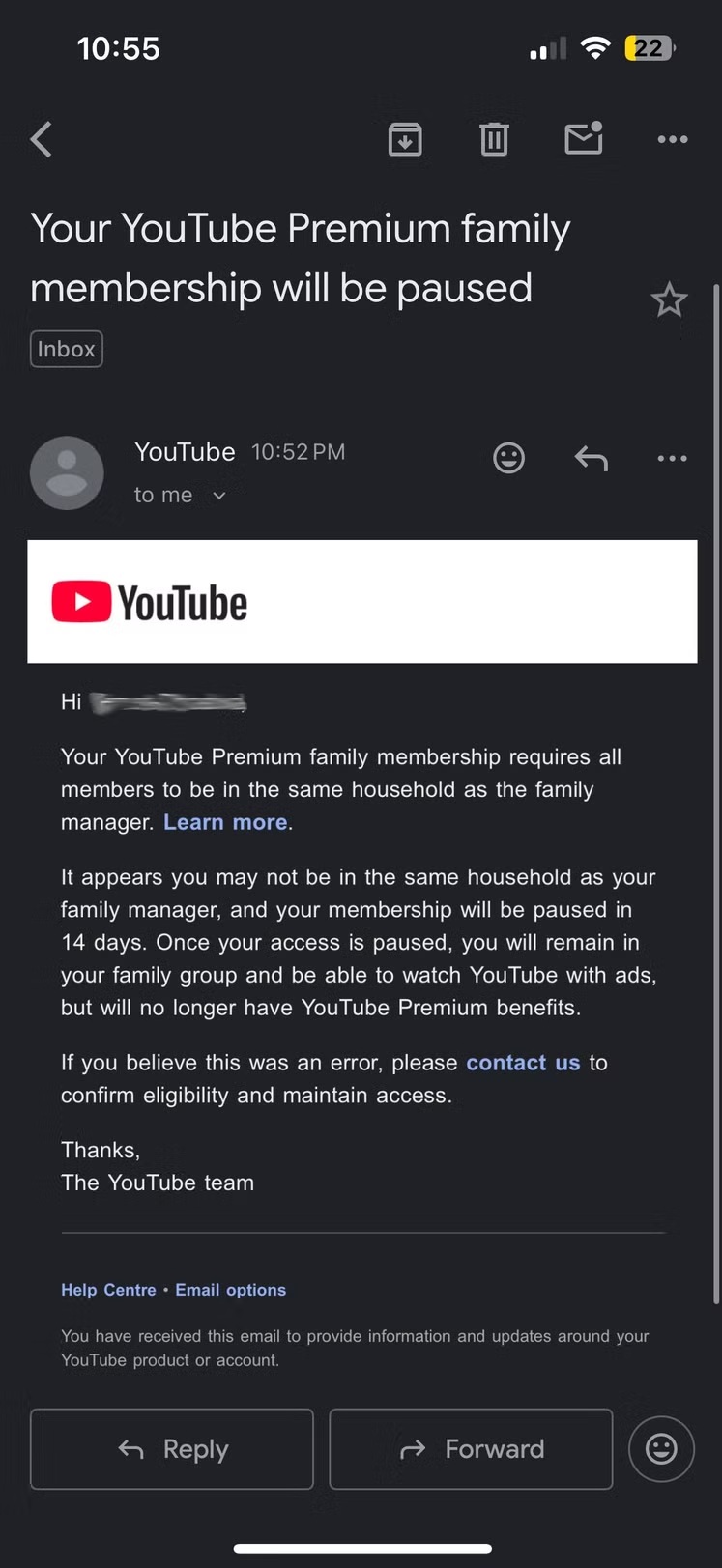Open the email subject line

300,257
